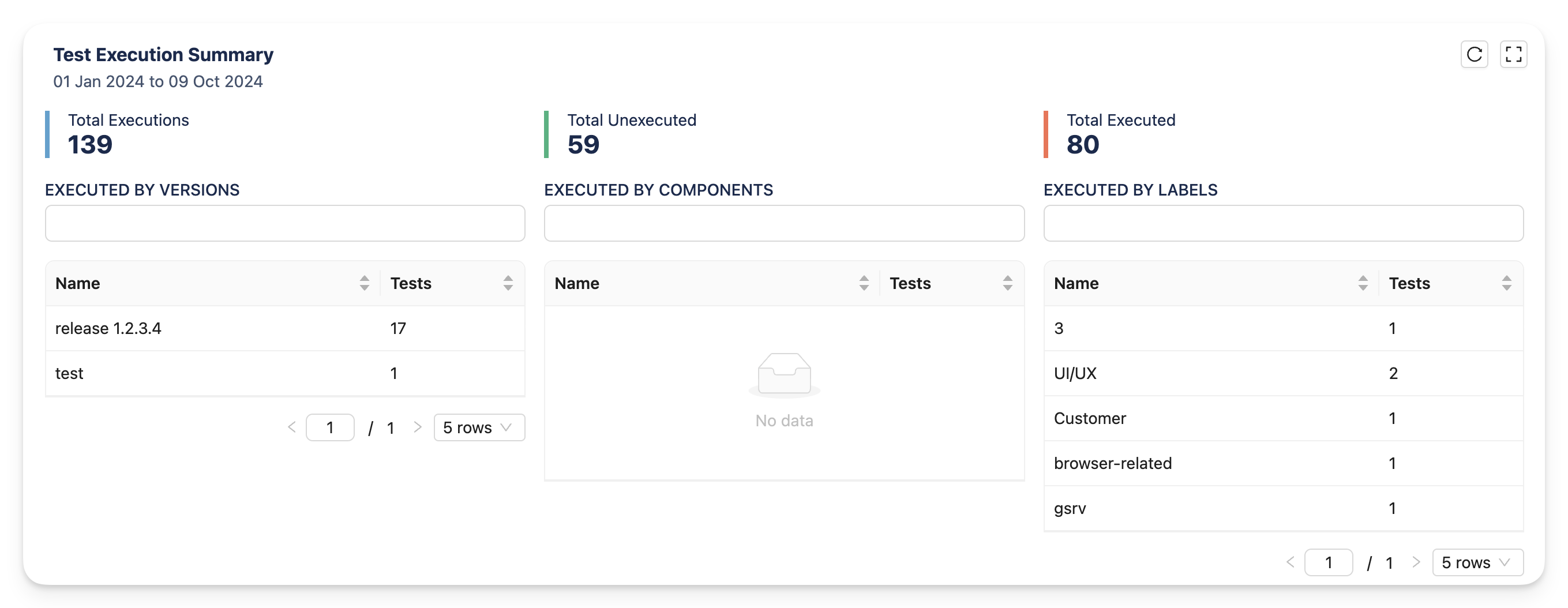This screenshot has width=1568, height=608.
Task: Click the Total Executed value 80
Action: click(x=1082, y=145)
